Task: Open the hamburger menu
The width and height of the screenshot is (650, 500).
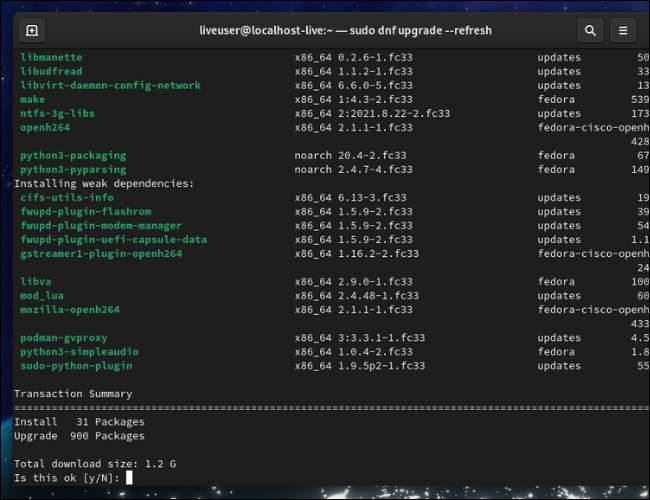Action: pyautogui.click(x=623, y=30)
